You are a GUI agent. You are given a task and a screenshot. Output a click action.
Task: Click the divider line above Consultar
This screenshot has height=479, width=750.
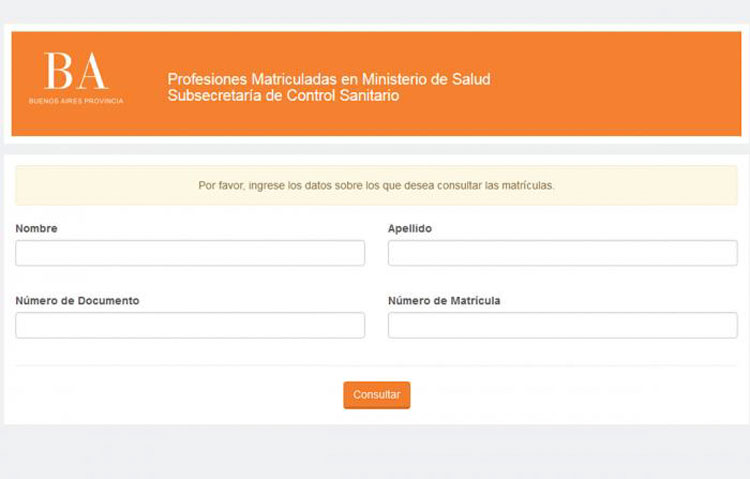coord(376,366)
